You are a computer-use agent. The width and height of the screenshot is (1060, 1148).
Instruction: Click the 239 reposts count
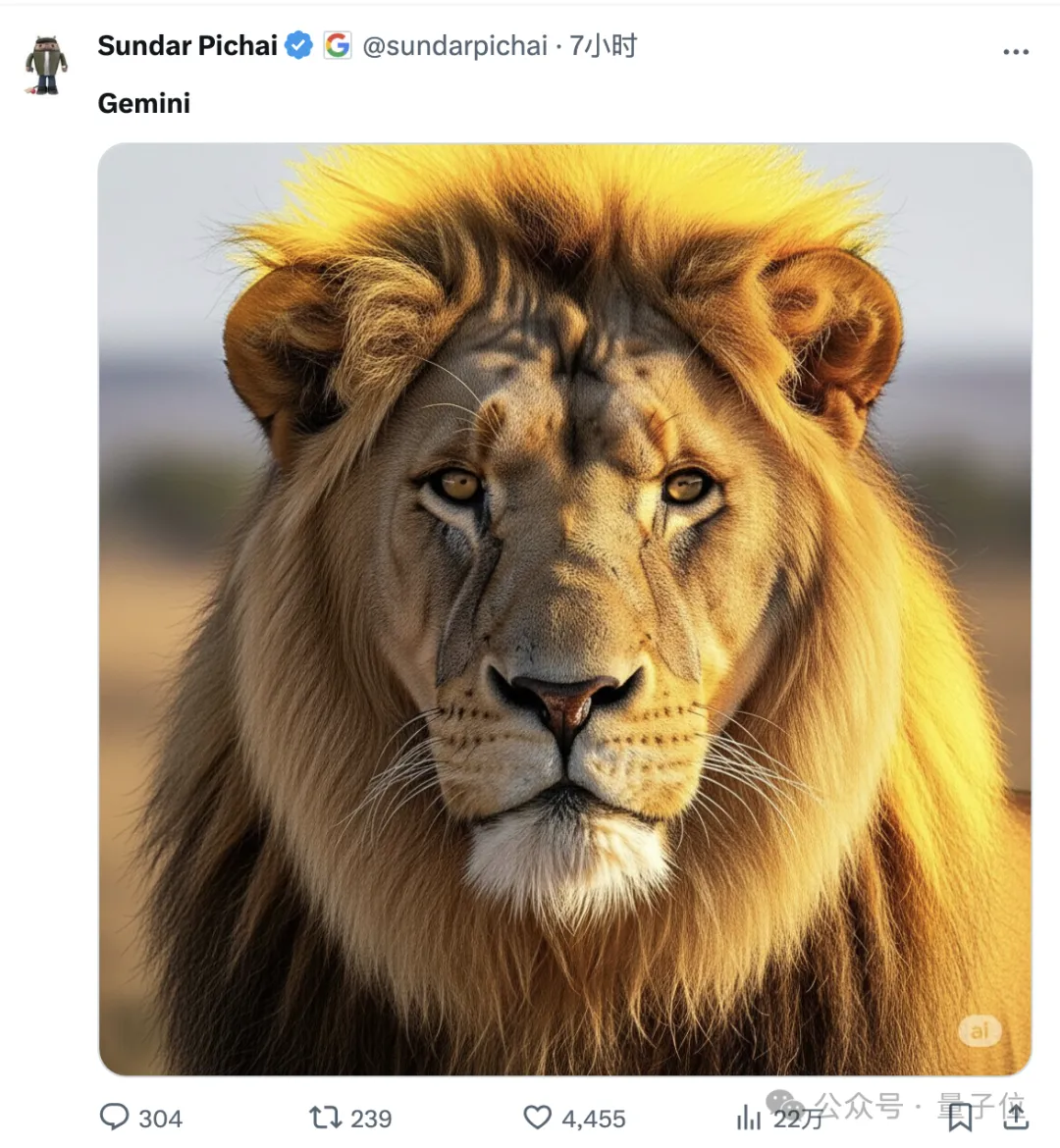(371, 1119)
